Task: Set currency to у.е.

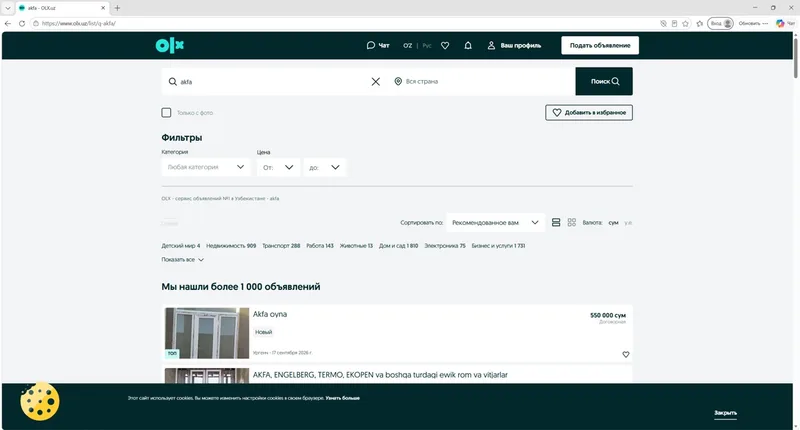Action: (x=628, y=222)
